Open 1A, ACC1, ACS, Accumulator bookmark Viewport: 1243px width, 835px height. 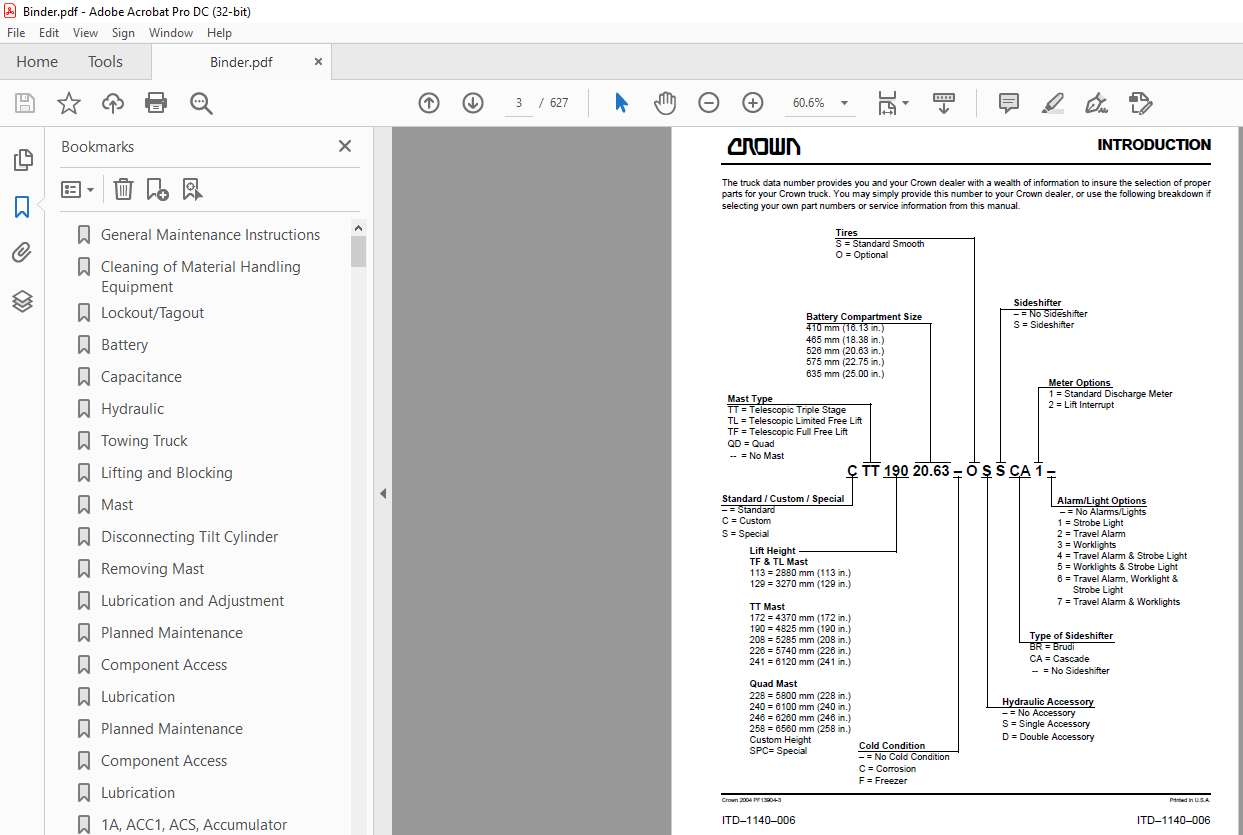(194, 825)
